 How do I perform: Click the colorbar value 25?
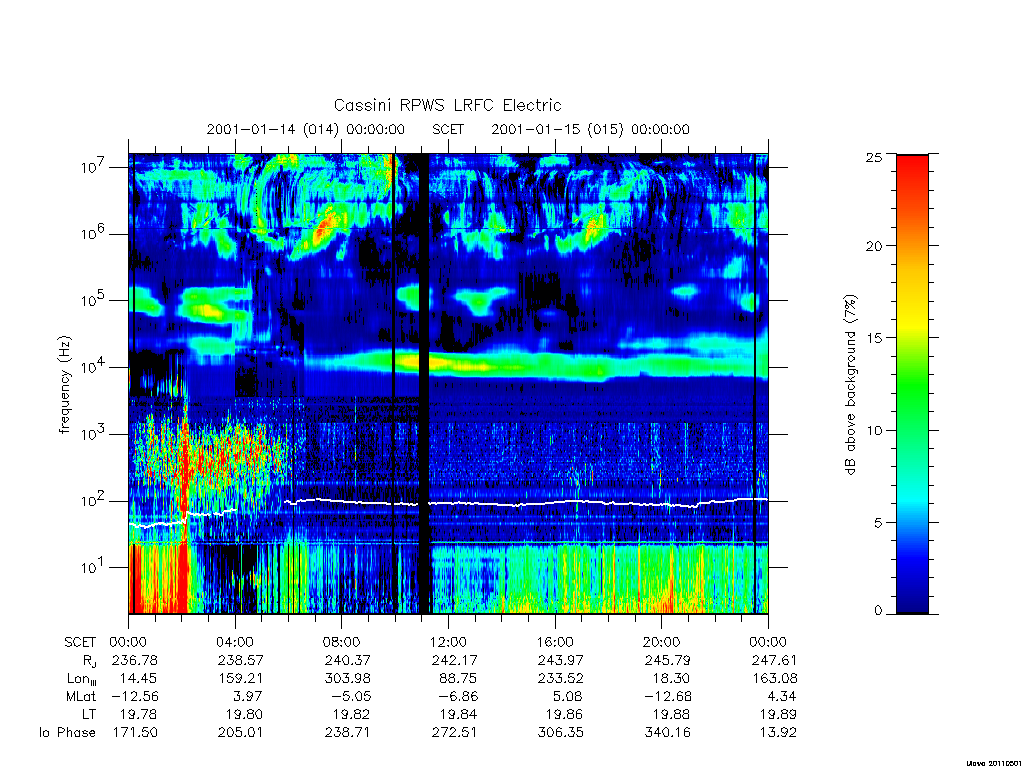click(874, 157)
